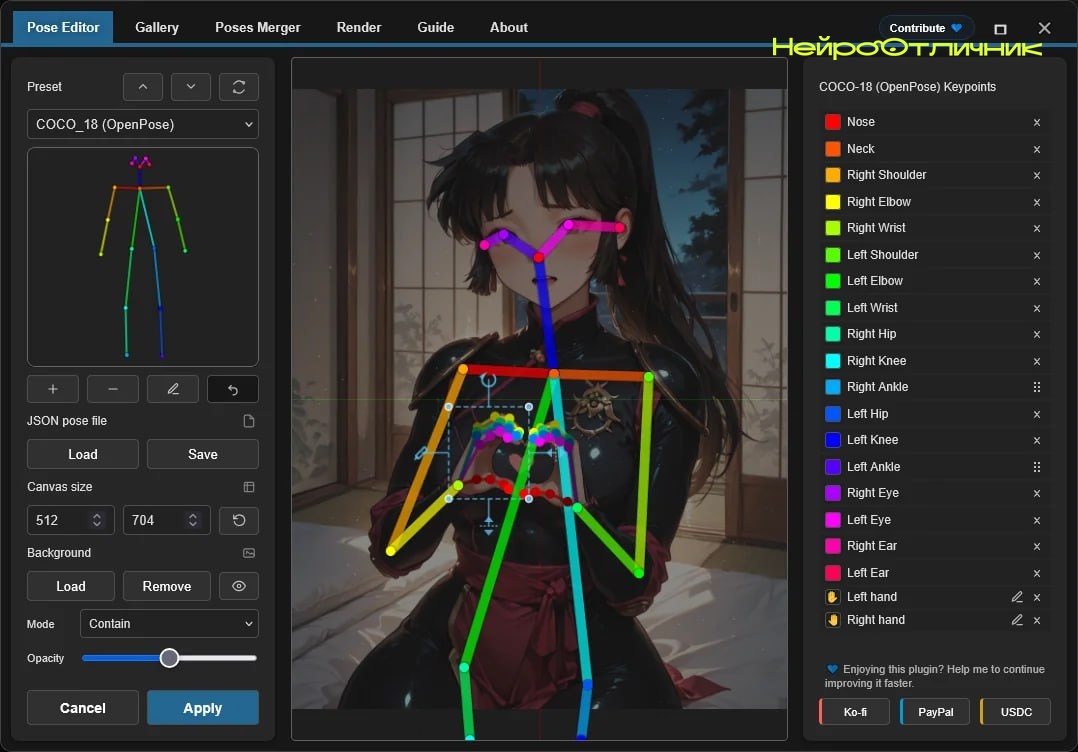Reset canvas size to default
Viewport: 1078px width, 752px height.
click(239, 520)
